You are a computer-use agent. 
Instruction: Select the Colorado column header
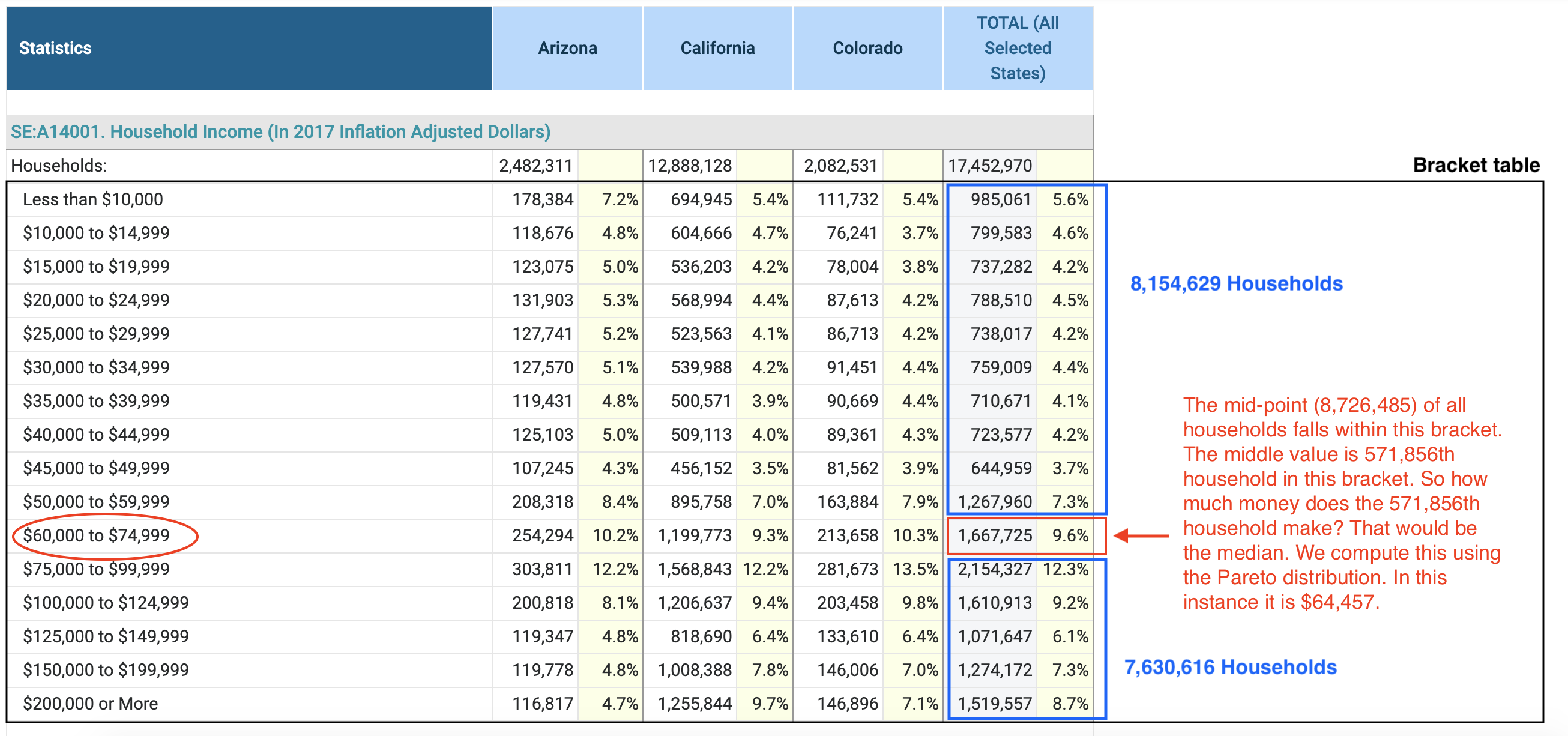click(867, 48)
